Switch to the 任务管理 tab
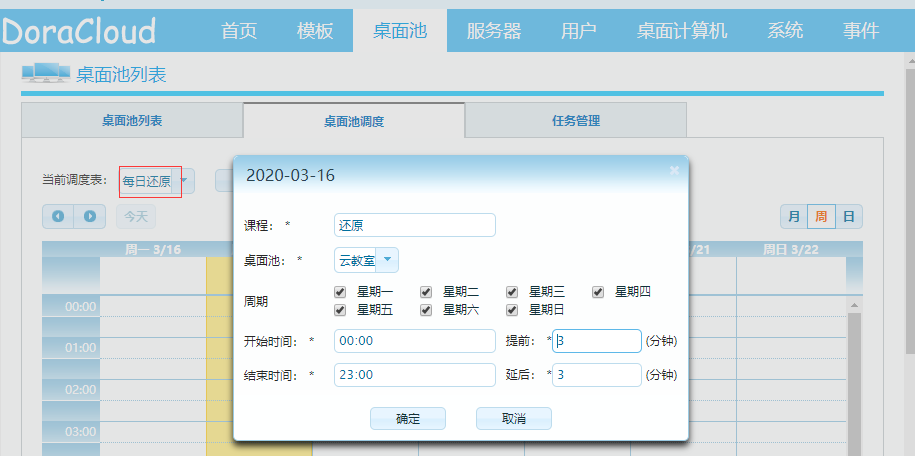The height and width of the screenshot is (456, 915). (575, 121)
